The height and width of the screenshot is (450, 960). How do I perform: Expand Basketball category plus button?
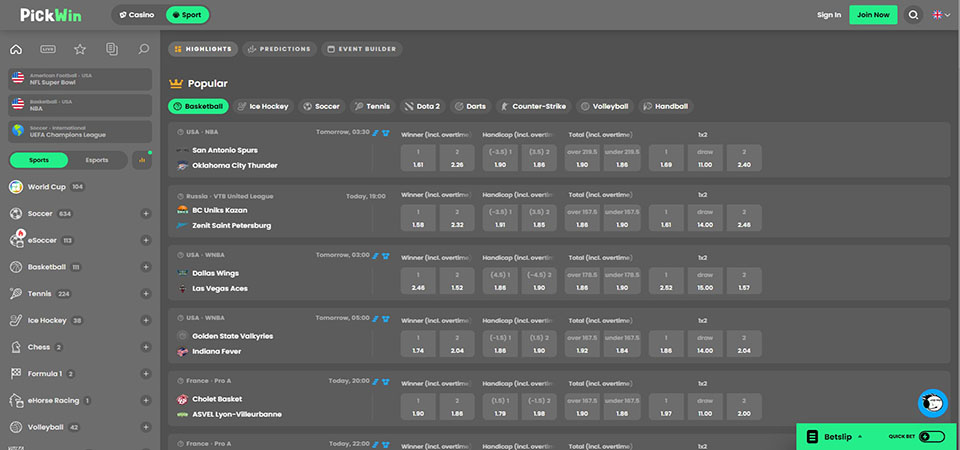point(146,267)
